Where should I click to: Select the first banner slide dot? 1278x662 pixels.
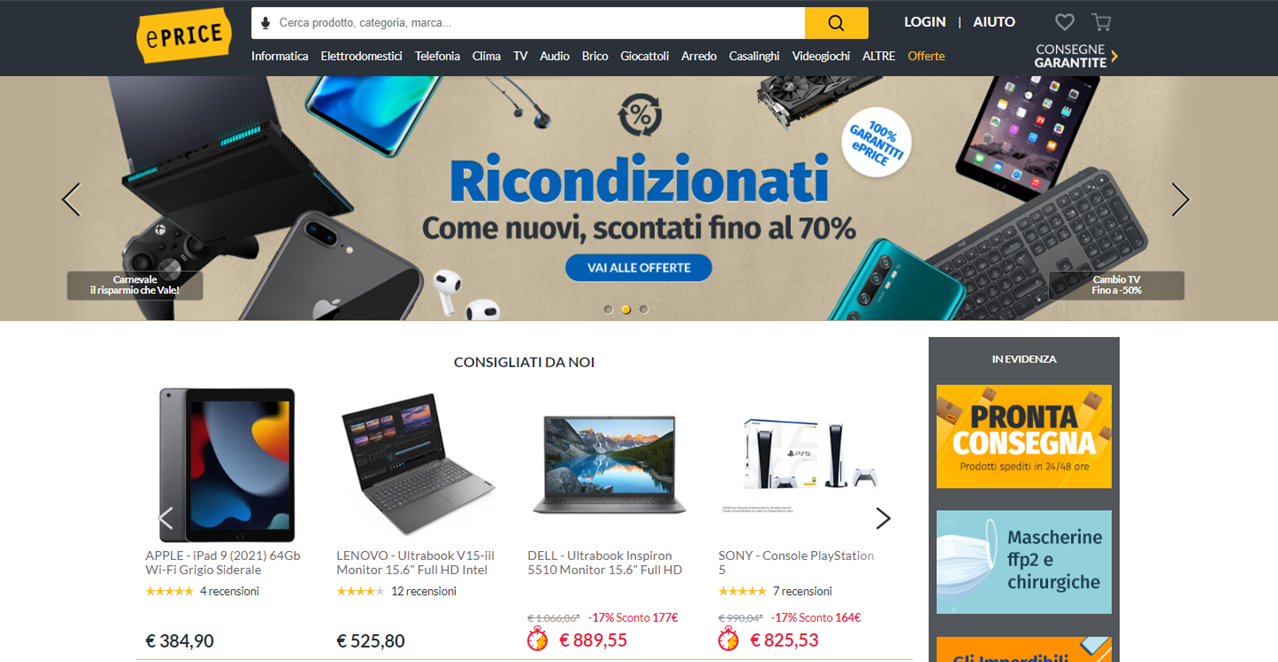tap(608, 309)
